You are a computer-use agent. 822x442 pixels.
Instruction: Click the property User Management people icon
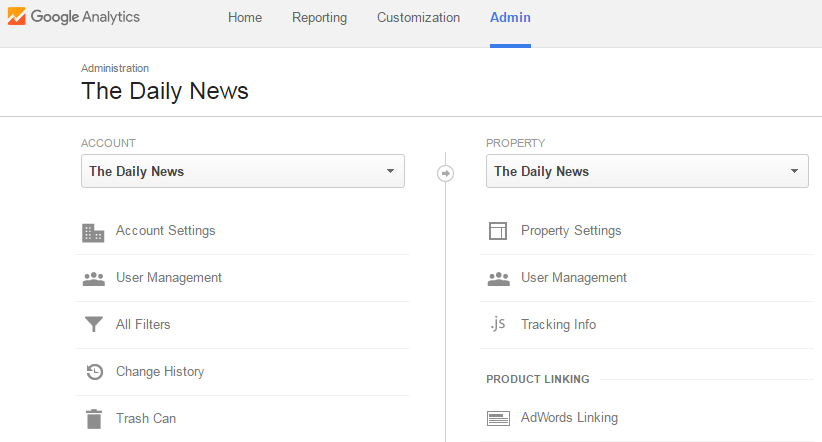[499, 278]
